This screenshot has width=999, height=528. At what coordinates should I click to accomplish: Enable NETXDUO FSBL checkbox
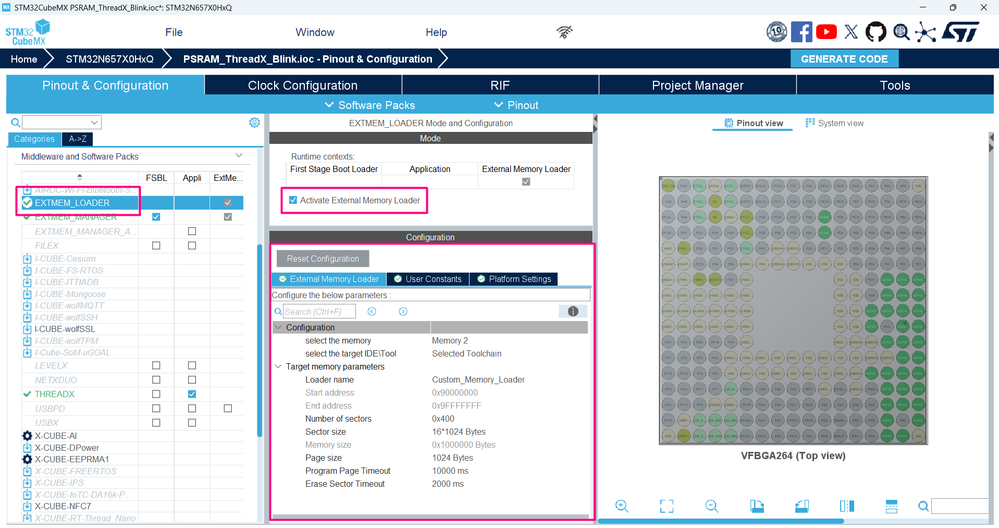[x=156, y=380]
